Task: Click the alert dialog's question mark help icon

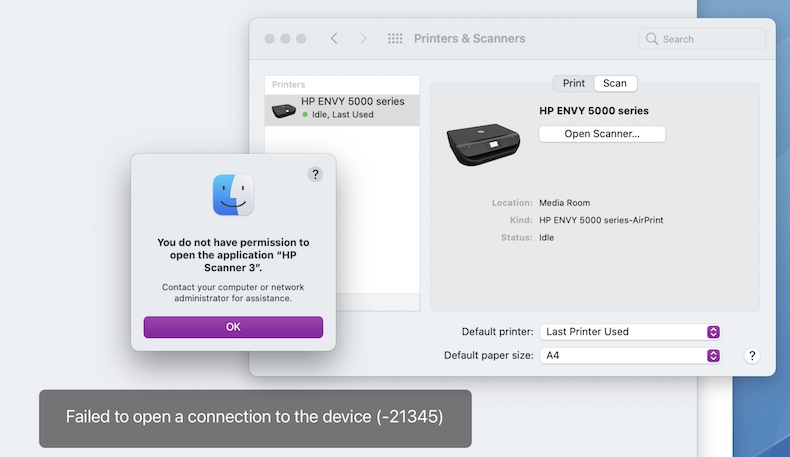Action: click(x=315, y=174)
